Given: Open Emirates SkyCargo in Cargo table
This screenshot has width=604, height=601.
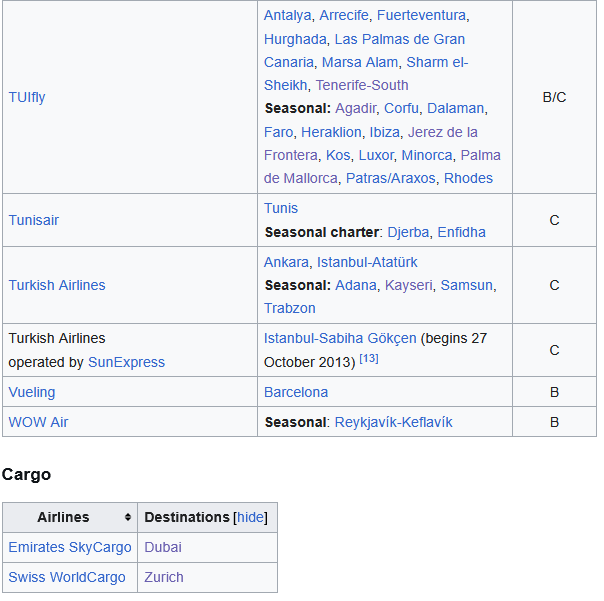Looking at the screenshot, I should 70,547.
